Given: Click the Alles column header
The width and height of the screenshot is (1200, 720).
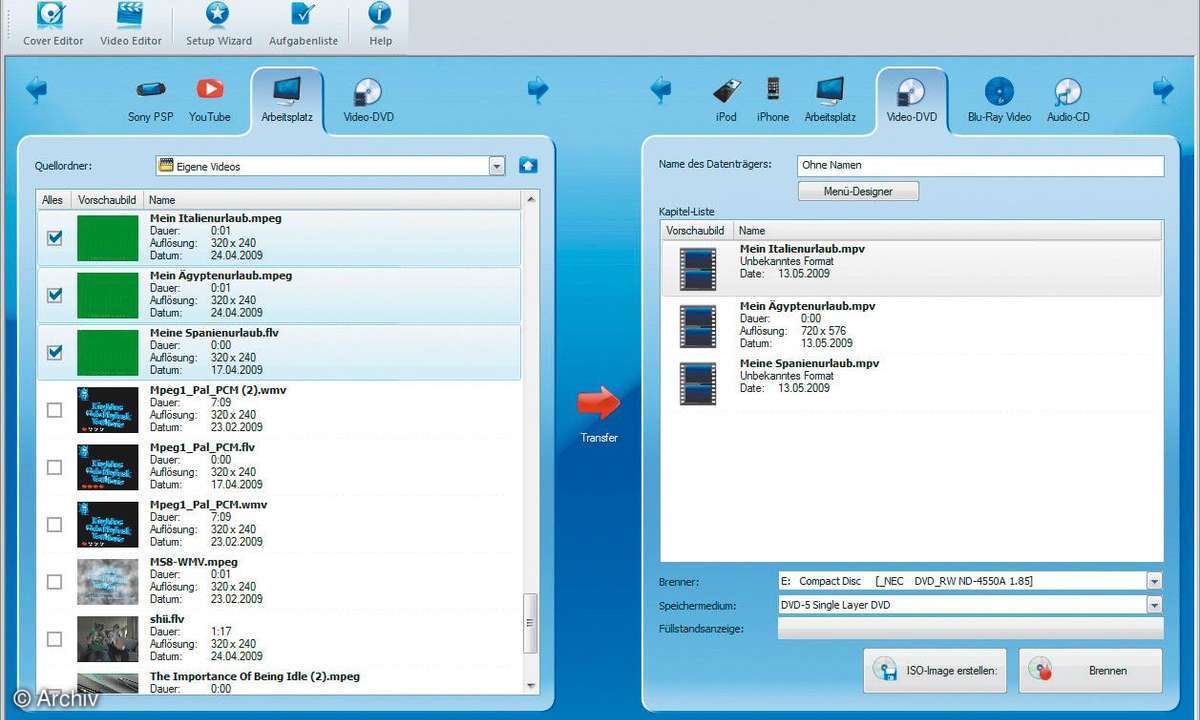Looking at the screenshot, I should coord(53,200).
